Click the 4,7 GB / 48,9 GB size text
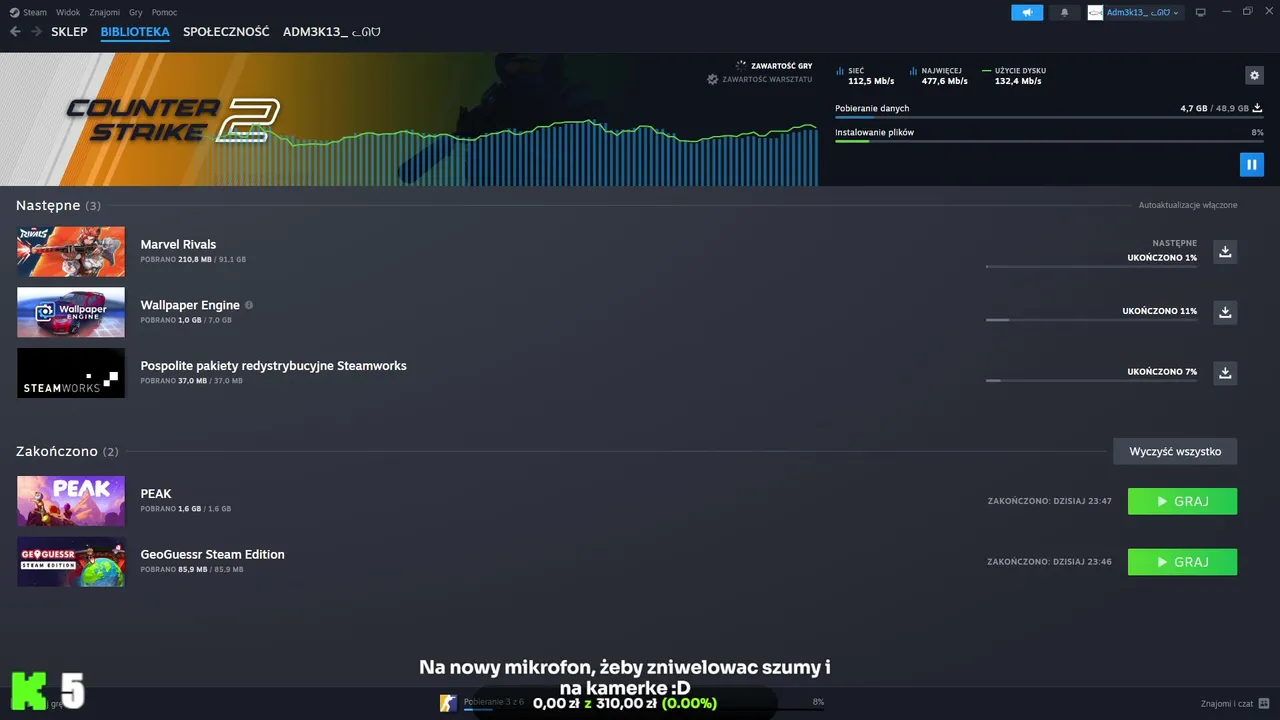 1214,108
